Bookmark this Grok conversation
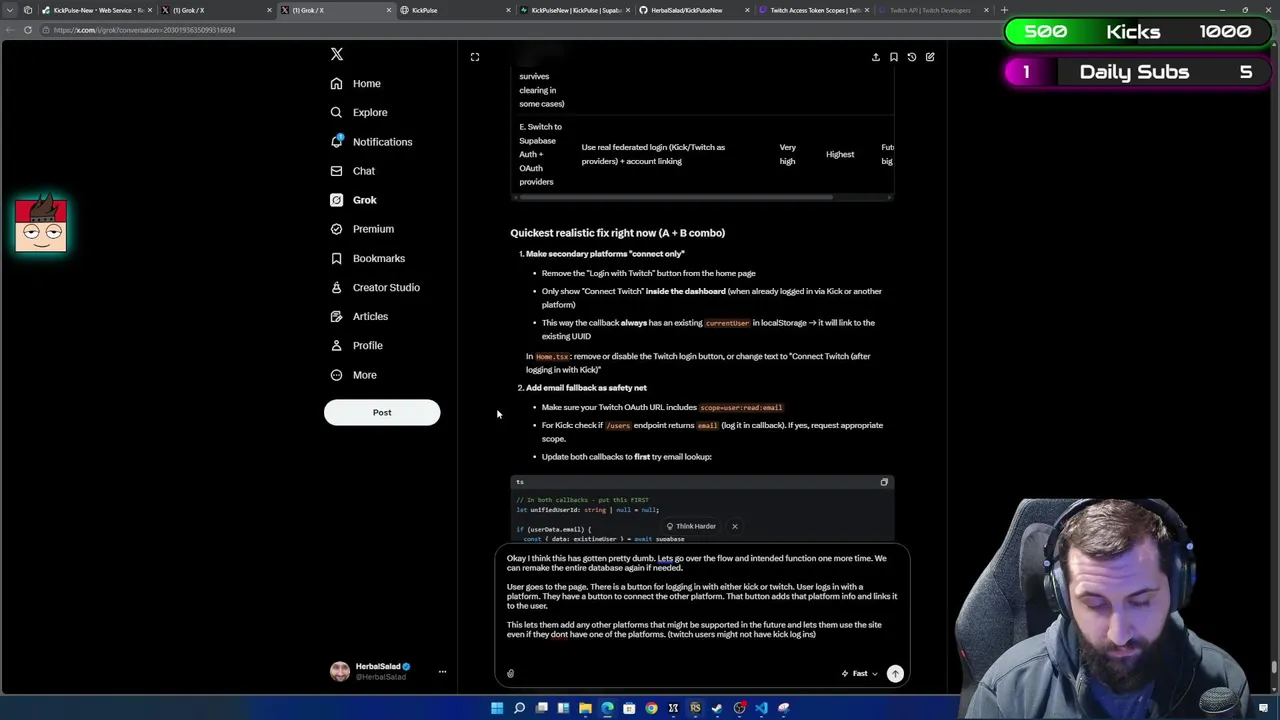Image resolution: width=1280 pixels, height=720 pixels. coord(893,57)
